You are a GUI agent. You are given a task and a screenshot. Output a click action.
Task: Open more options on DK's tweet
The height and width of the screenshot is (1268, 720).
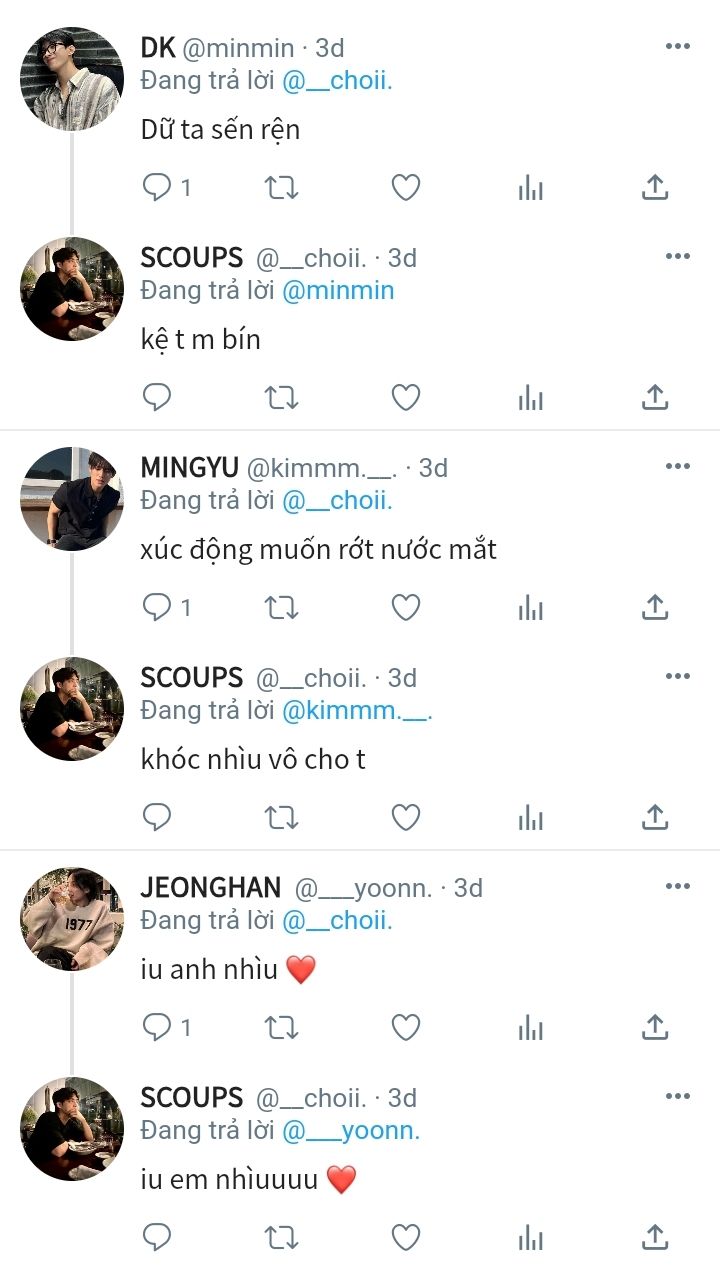pos(678,46)
